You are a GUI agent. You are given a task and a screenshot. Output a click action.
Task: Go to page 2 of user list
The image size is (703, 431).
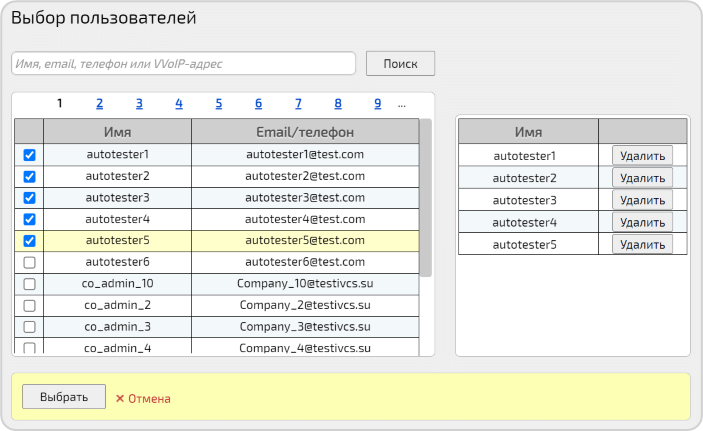click(99, 103)
